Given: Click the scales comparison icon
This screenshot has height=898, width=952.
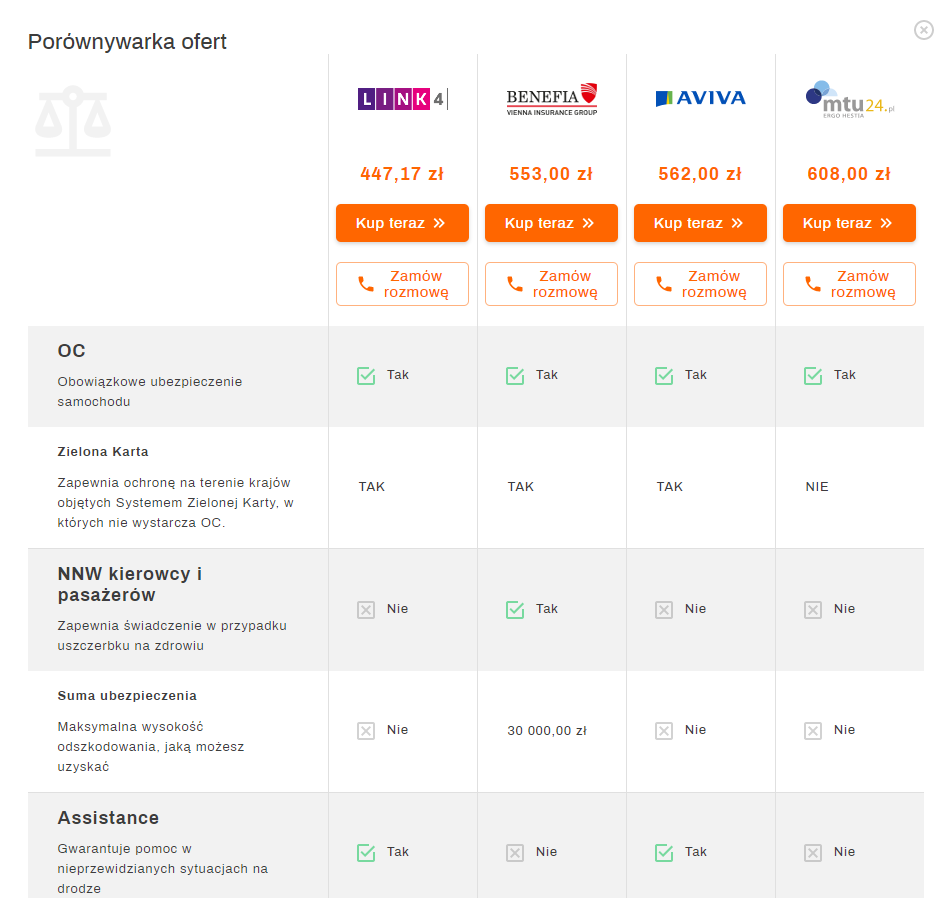Looking at the screenshot, I should [x=73, y=121].
